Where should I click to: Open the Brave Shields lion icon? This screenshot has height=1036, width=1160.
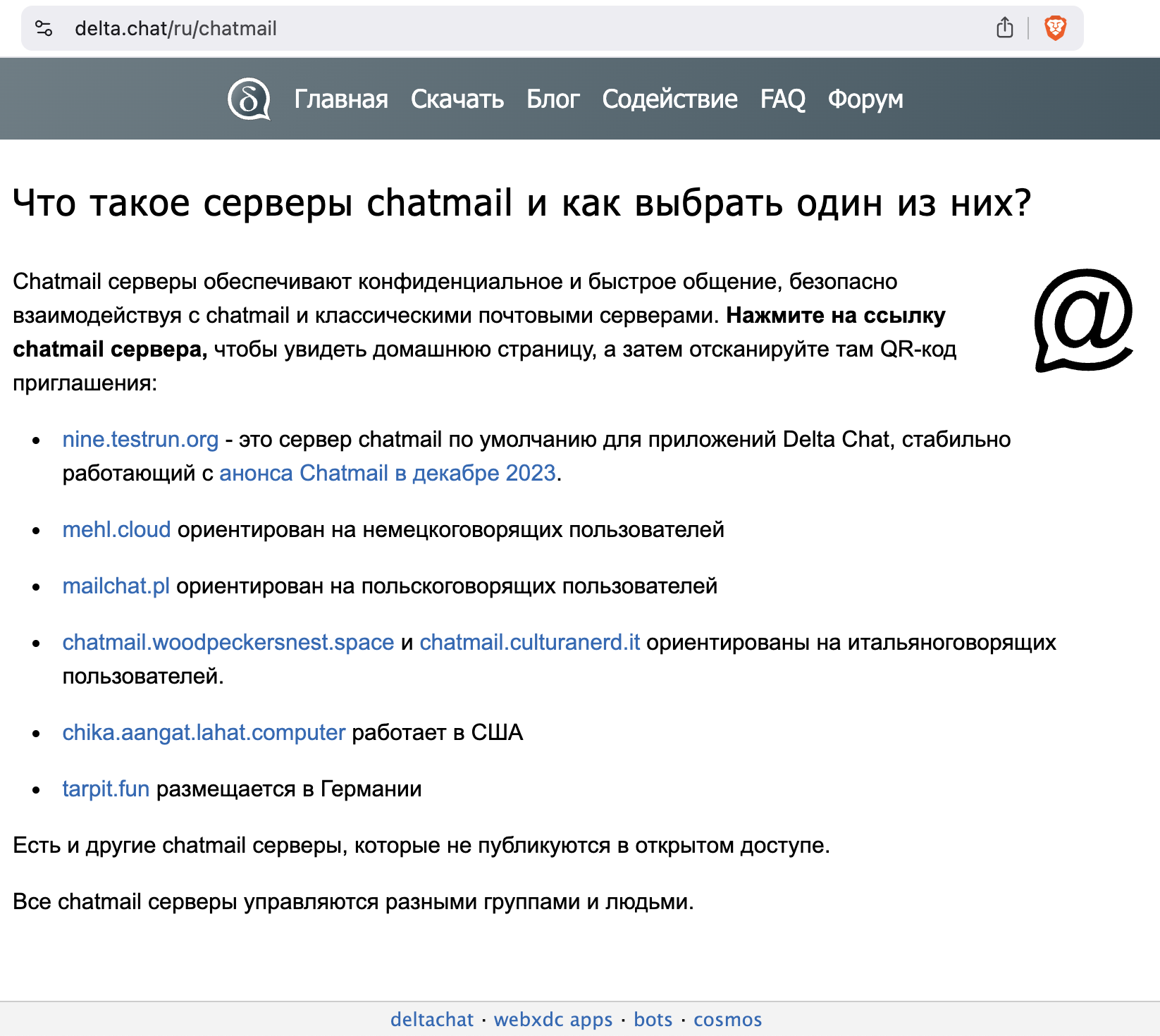(1055, 28)
